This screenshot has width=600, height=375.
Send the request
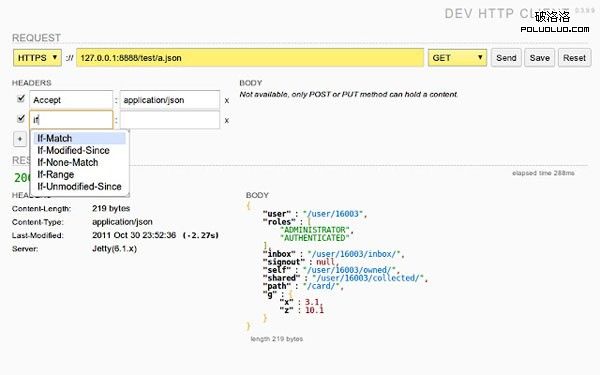tap(506, 58)
